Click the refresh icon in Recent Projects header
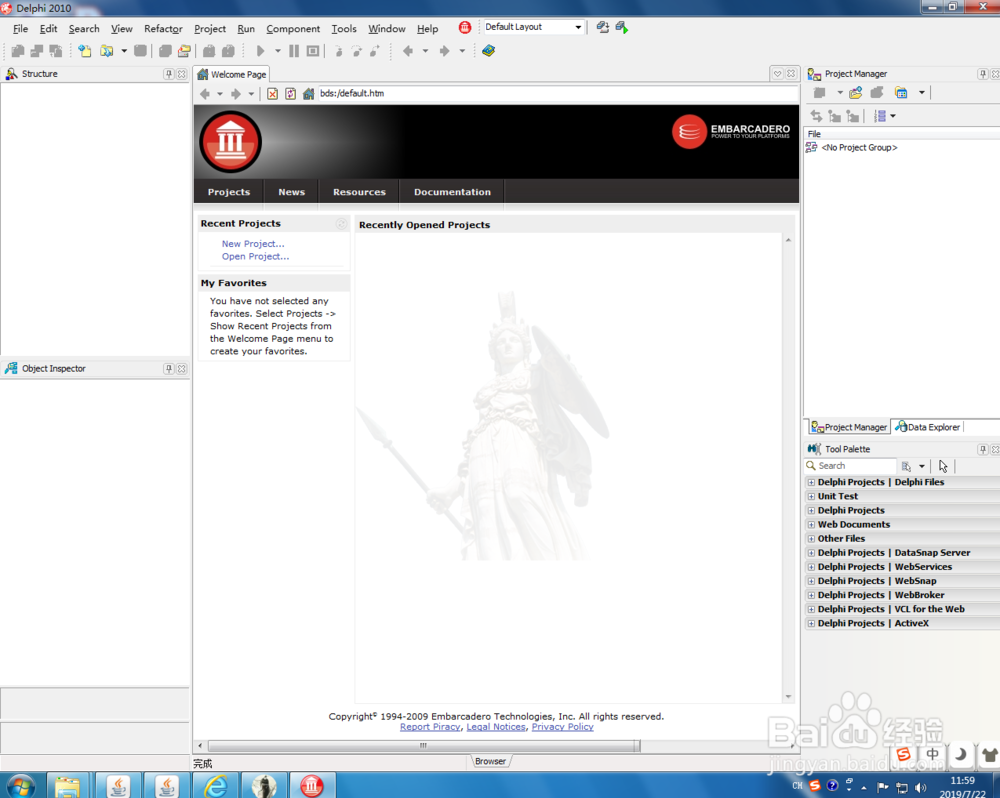1000x798 pixels. pyautogui.click(x=341, y=223)
